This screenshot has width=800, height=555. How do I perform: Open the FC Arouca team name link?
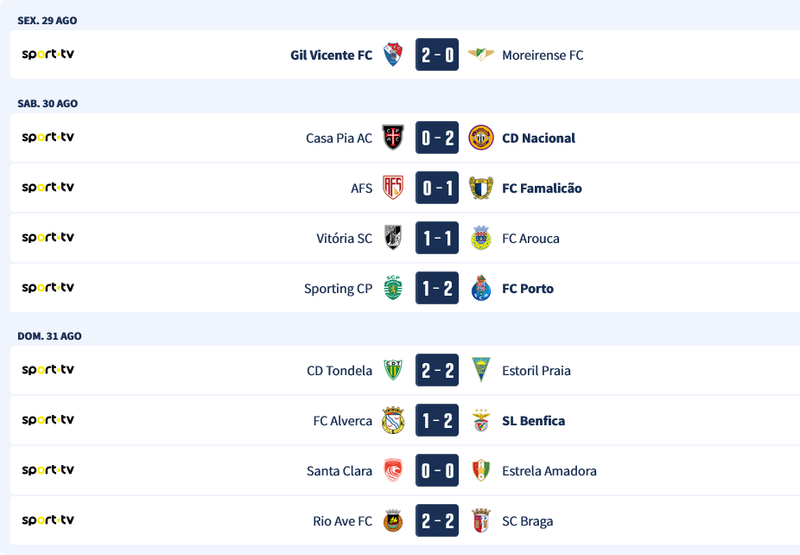[x=530, y=238]
